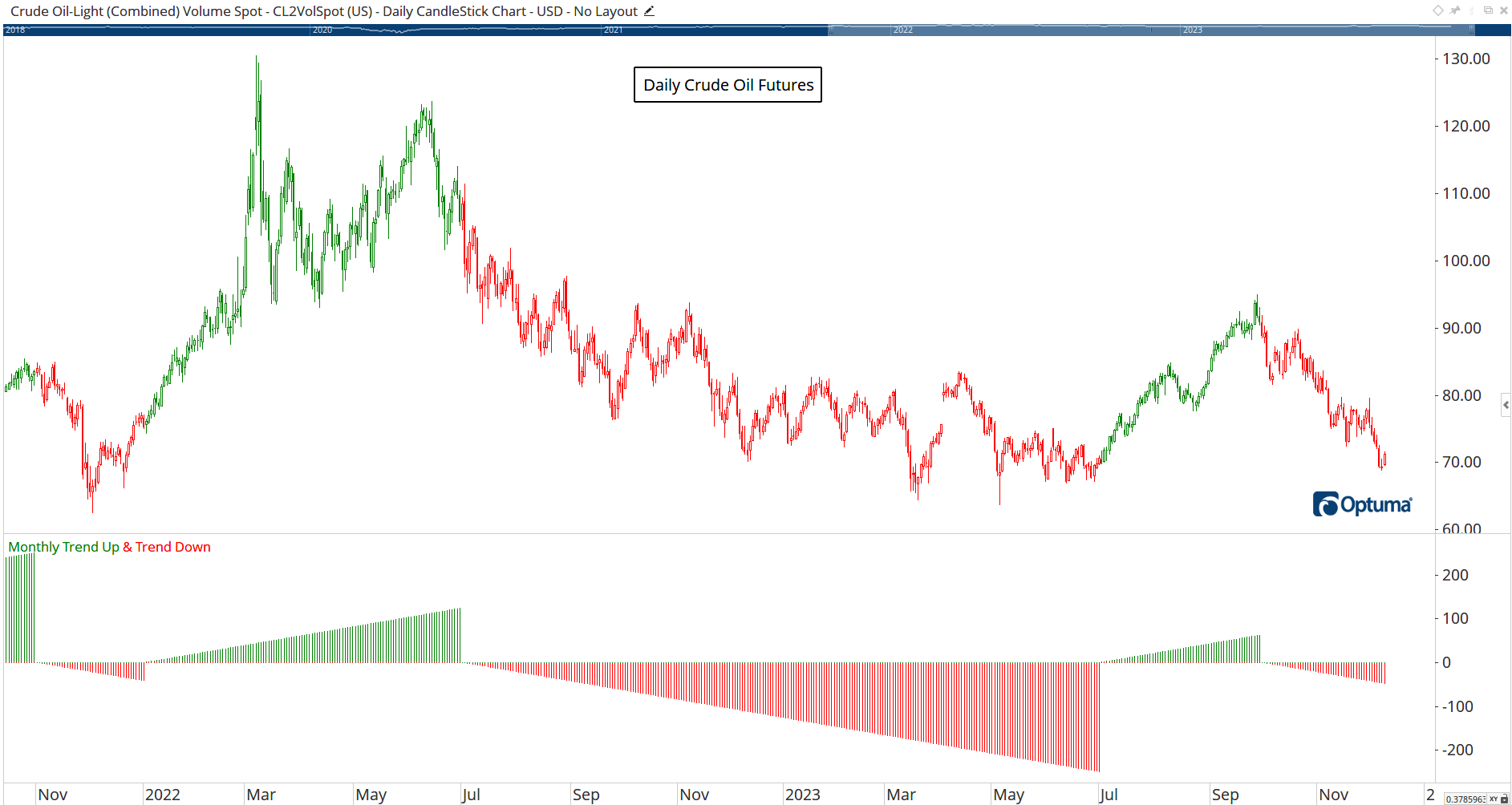Viewport: 1512px width, 805px height.
Task: Click the Optuma logo
Action: 1362,504
